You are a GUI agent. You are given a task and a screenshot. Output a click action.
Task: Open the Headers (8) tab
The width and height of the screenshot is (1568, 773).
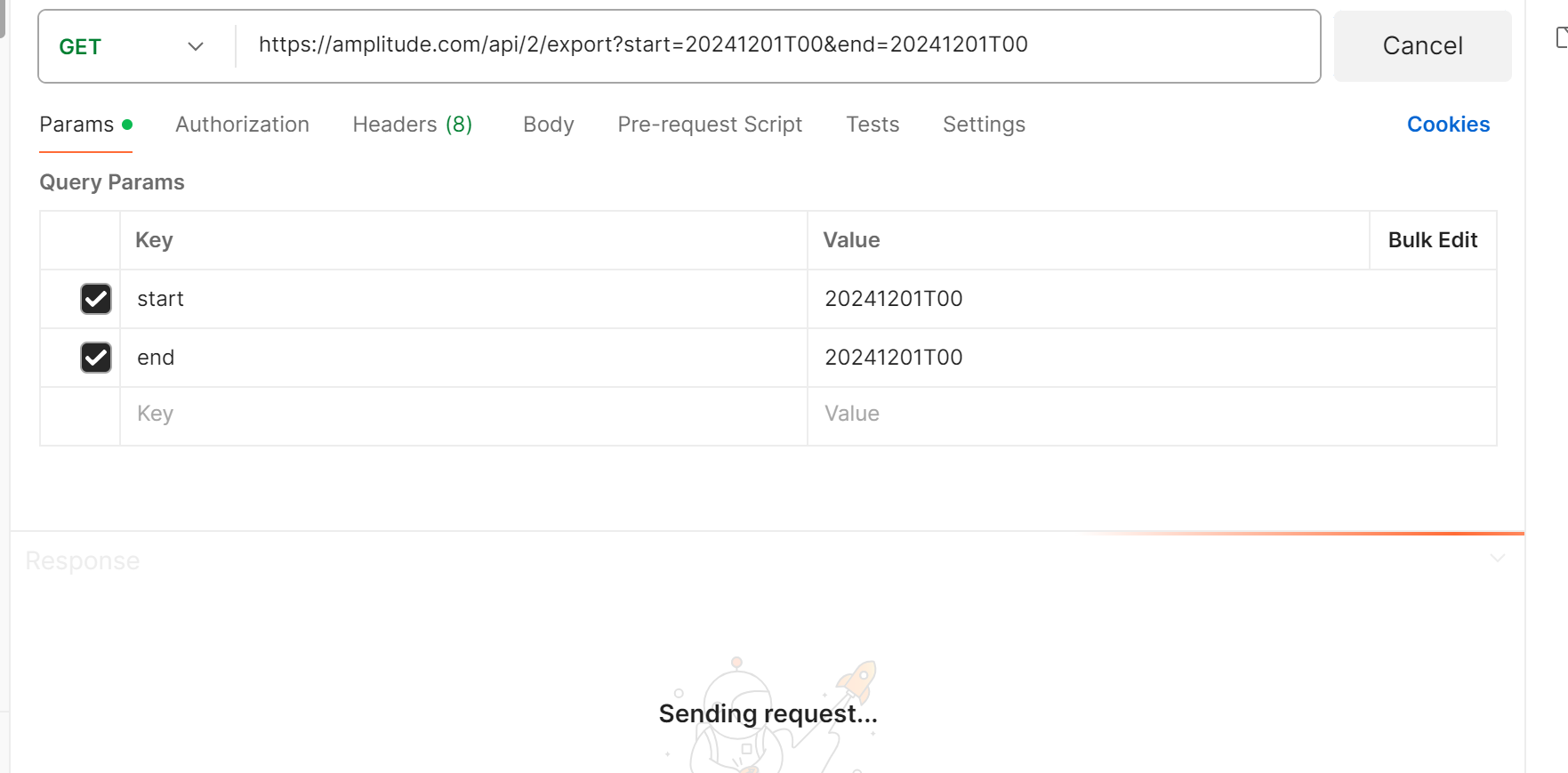click(412, 125)
